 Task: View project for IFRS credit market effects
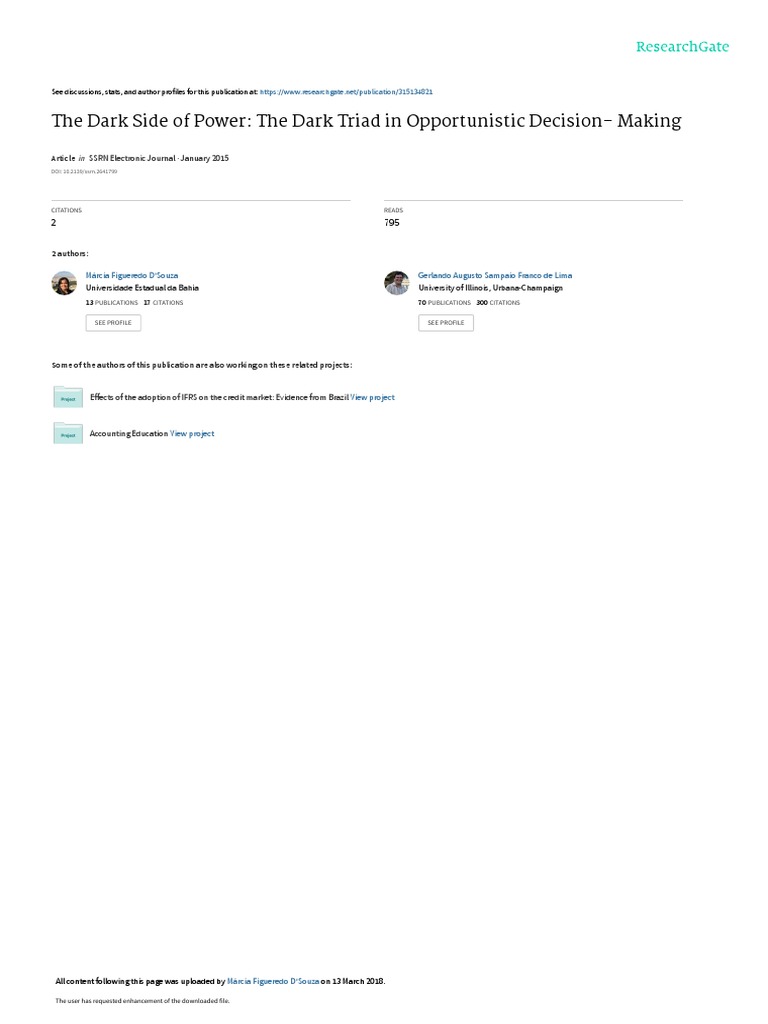(372, 397)
